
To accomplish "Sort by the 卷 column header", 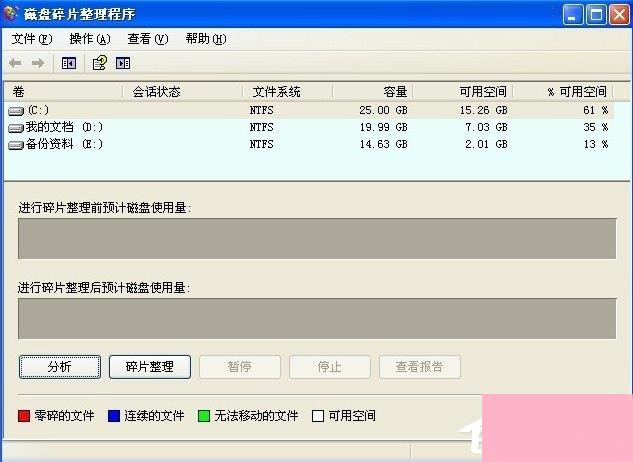I will coord(63,92).
